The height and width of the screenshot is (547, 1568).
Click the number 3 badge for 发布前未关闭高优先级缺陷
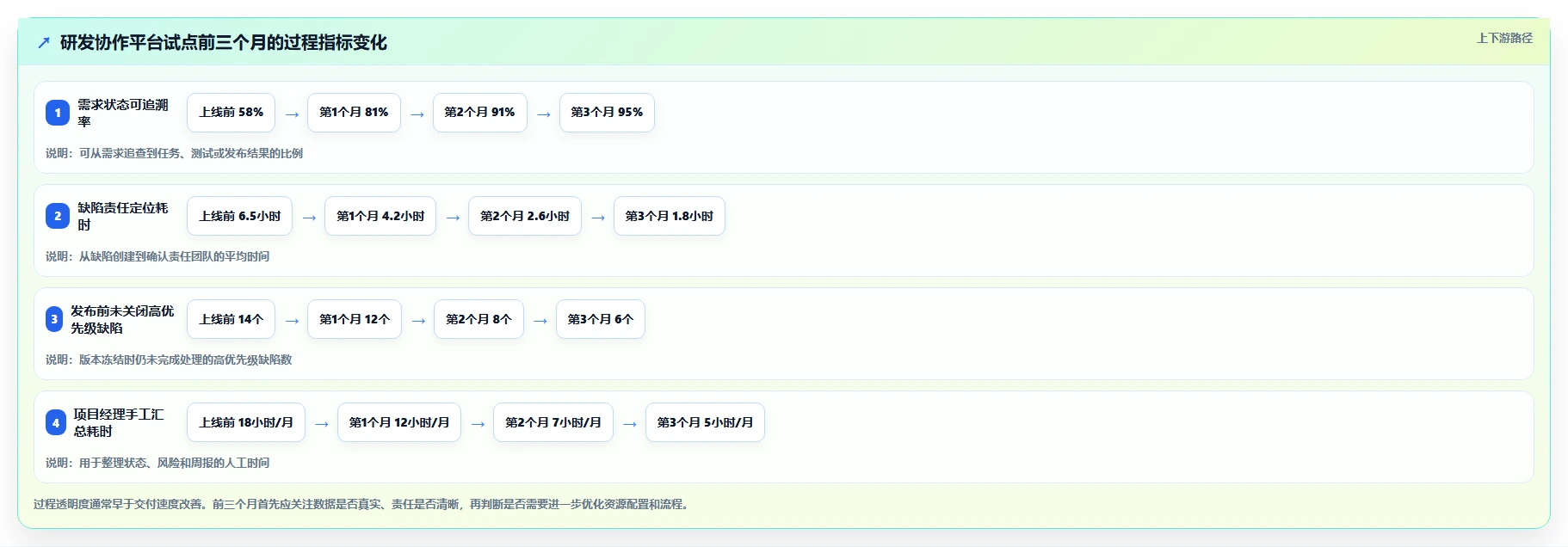tap(54, 319)
